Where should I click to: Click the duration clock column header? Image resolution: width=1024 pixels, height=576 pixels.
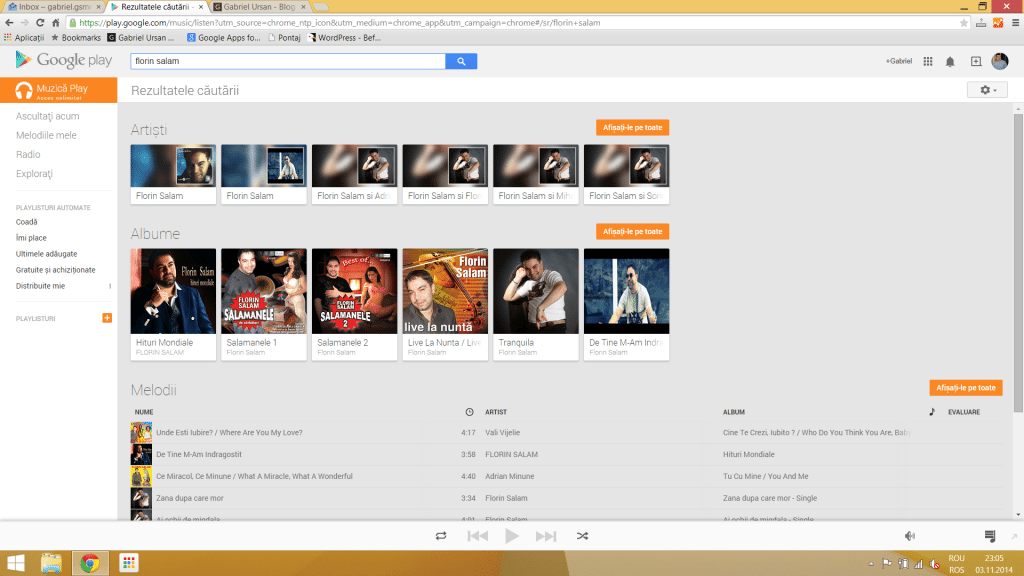[x=469, y=412]
